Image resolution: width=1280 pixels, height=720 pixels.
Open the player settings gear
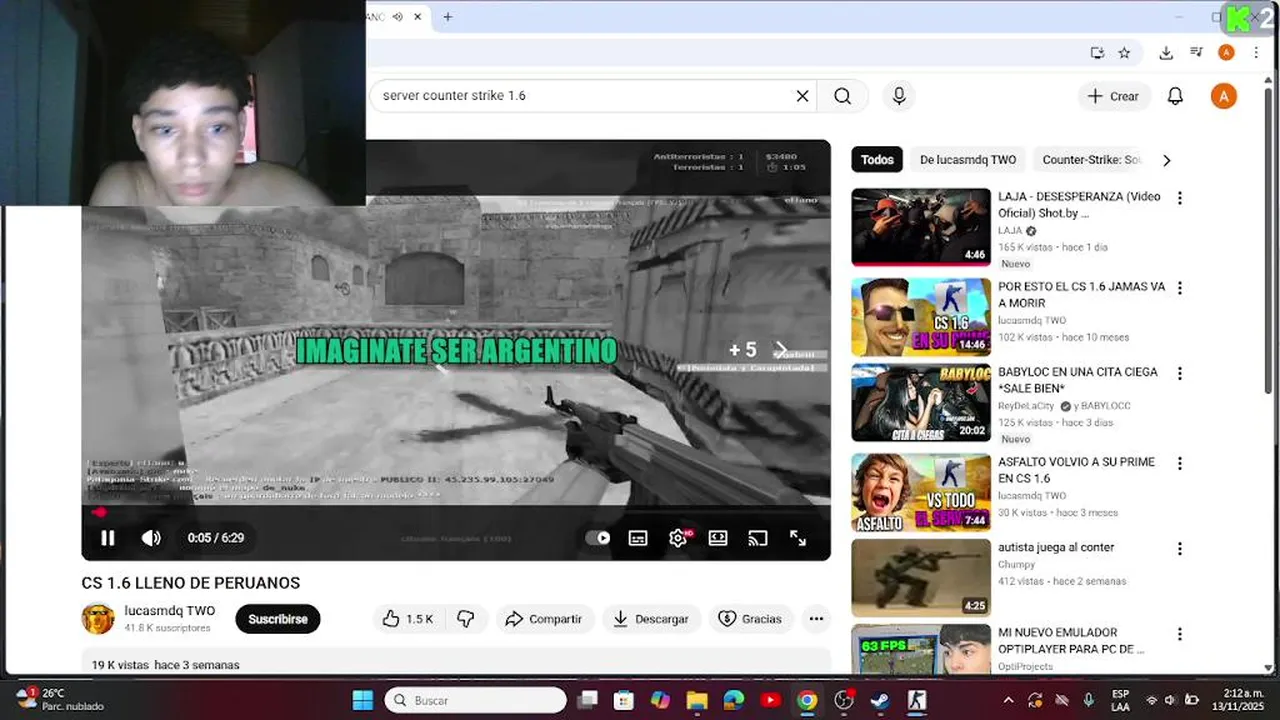[678, 538]
